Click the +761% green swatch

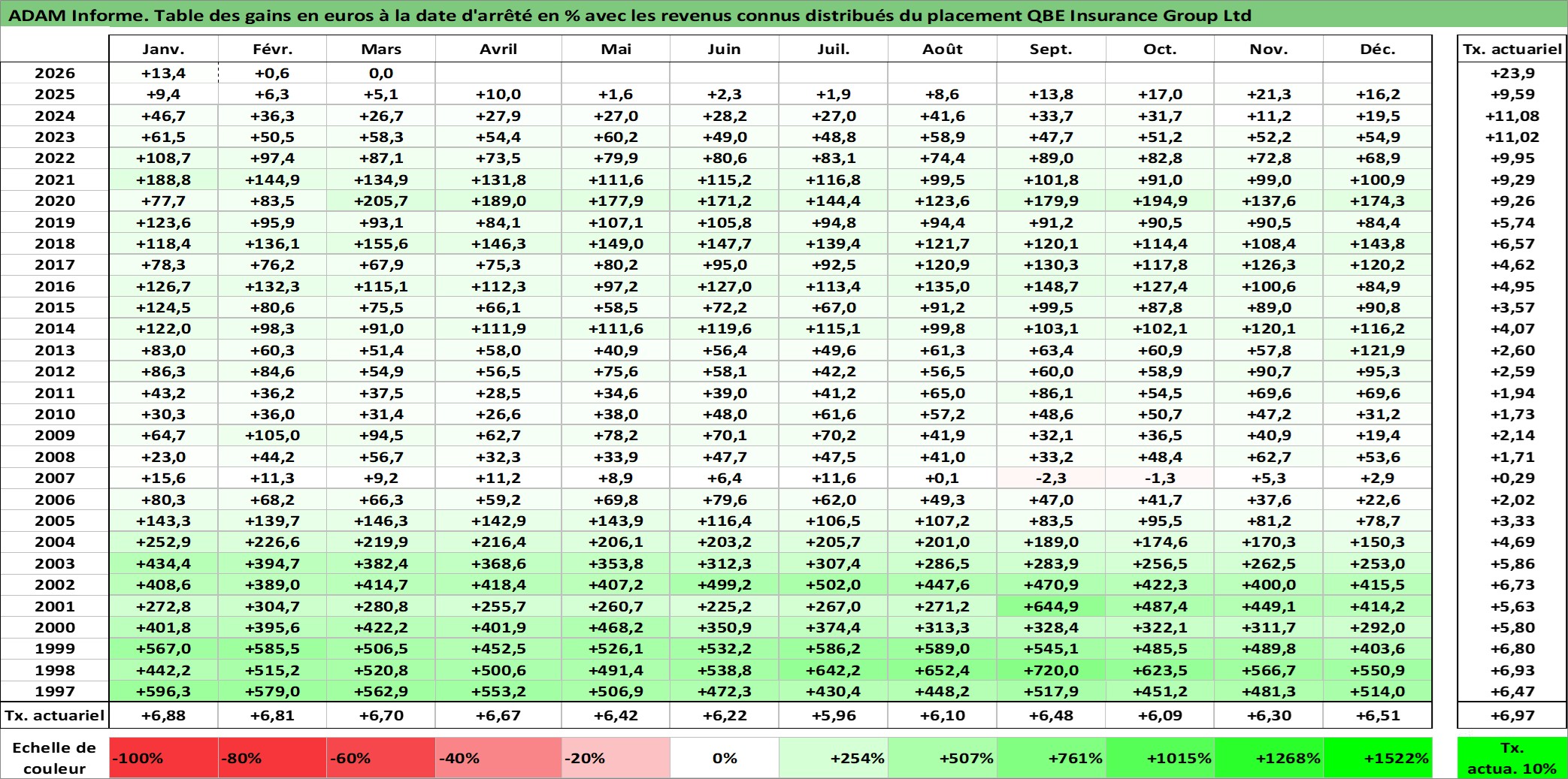click(x=1052, y=758)
